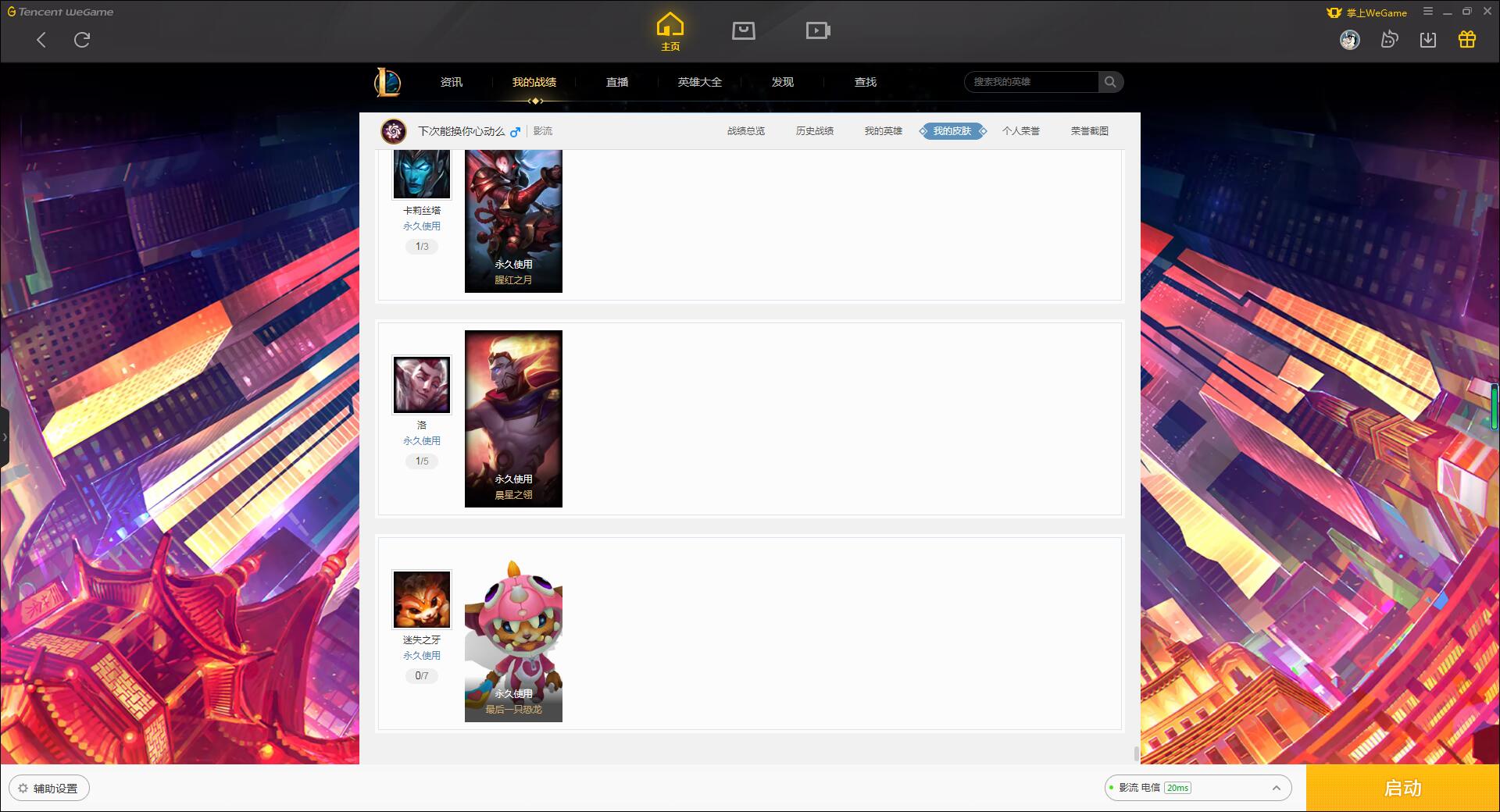Click the male gender symbol icon

(x=515, y=132)
